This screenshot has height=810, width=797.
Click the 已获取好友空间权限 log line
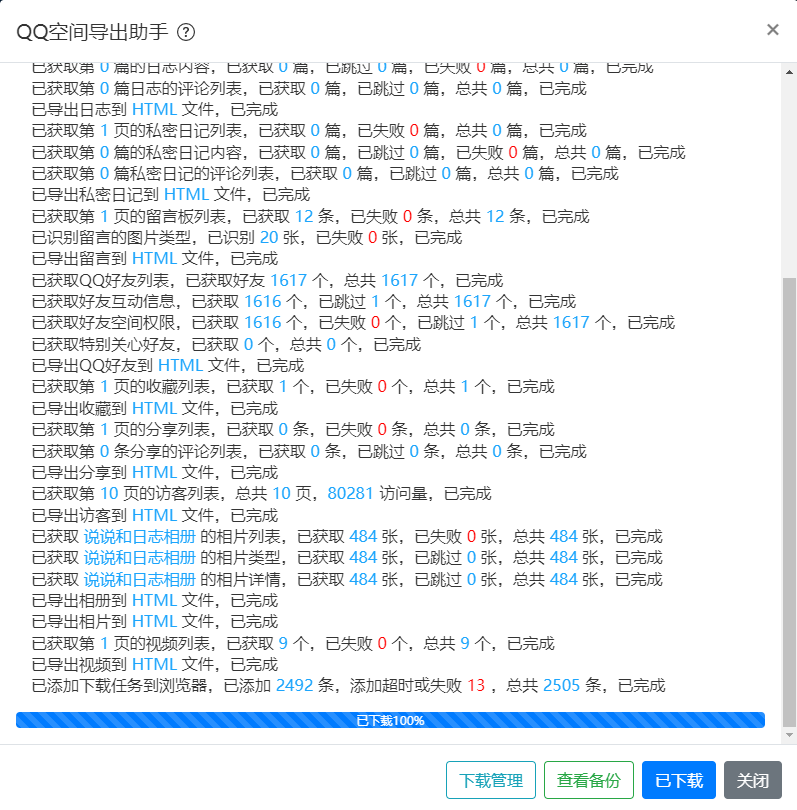click(x=353, y=323)
